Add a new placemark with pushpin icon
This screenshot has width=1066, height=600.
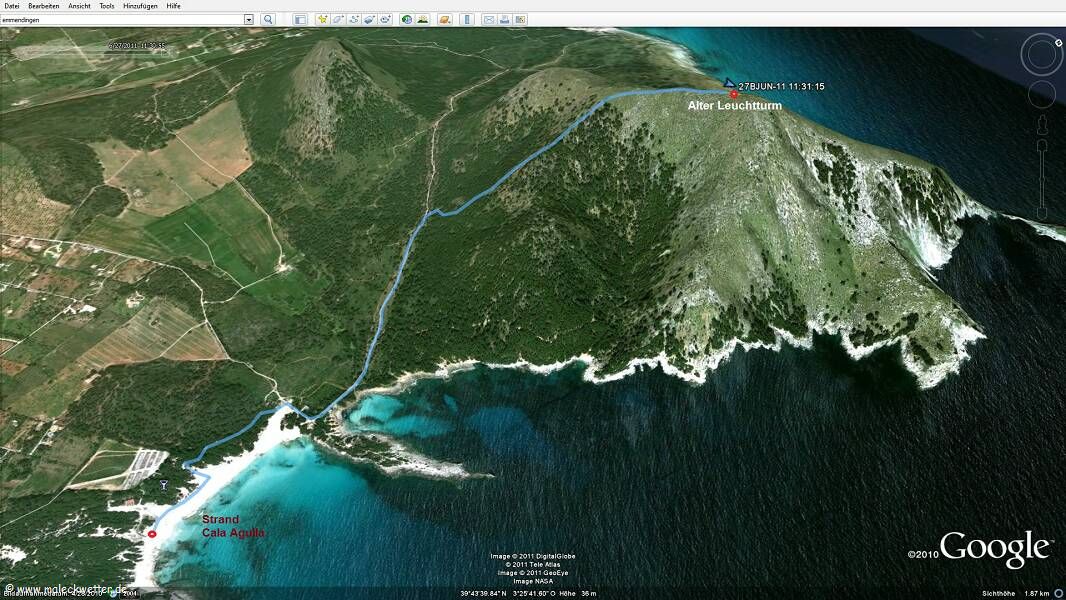point(322,19)
